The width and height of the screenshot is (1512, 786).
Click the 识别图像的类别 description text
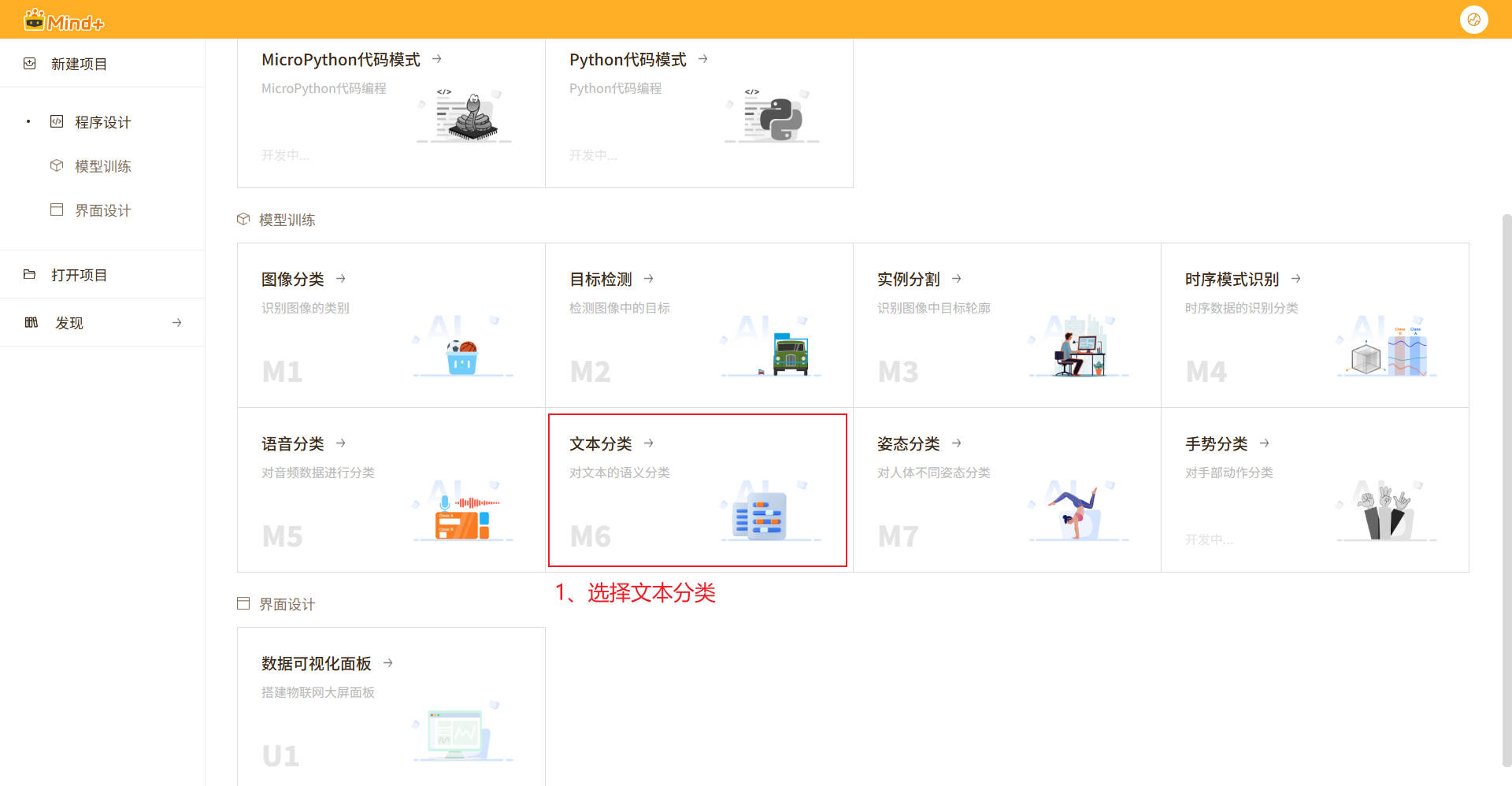pyautogui.click(x=306, y=308)
